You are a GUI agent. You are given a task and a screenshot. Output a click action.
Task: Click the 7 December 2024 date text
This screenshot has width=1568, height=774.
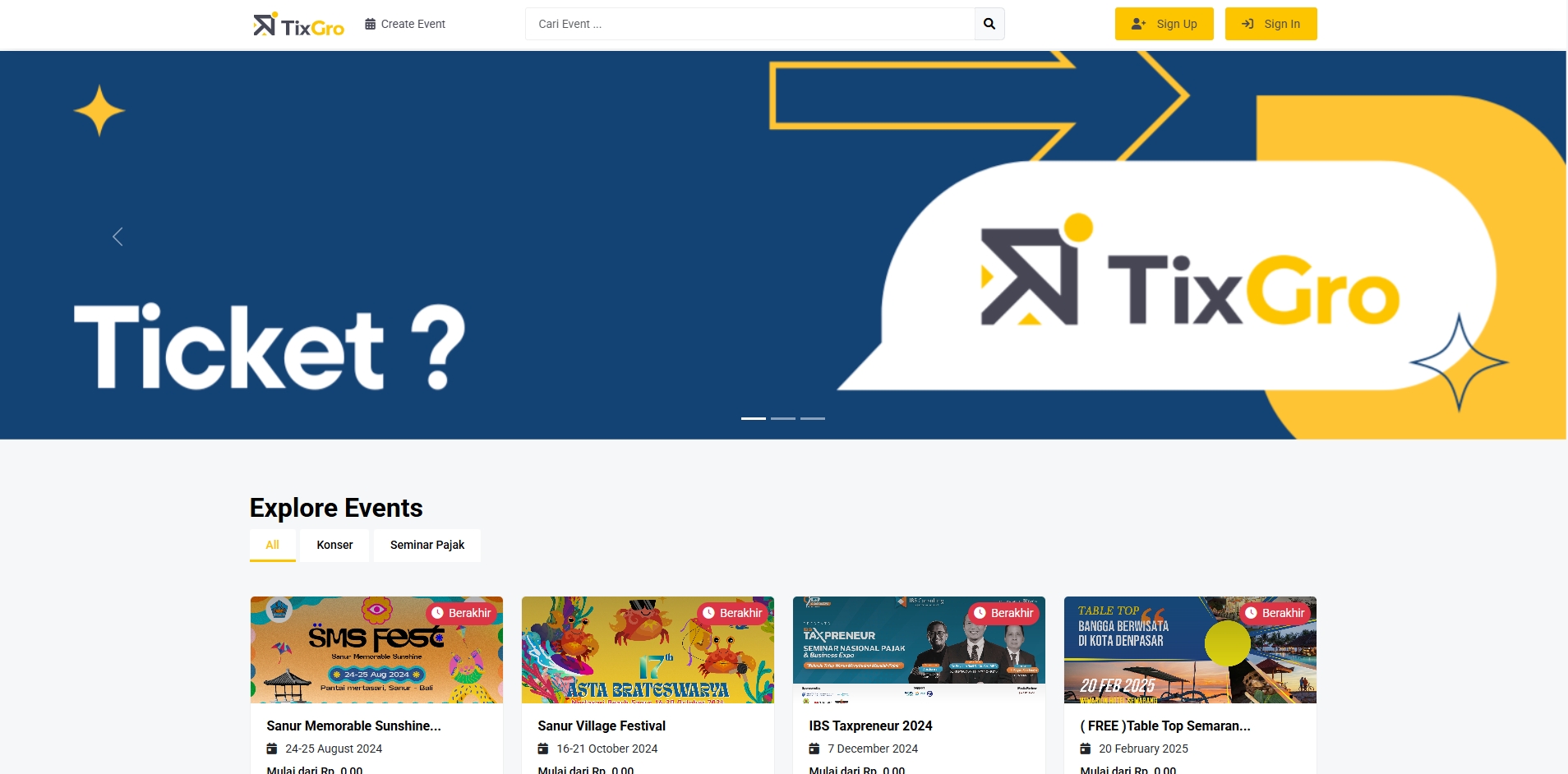[873, 749]
